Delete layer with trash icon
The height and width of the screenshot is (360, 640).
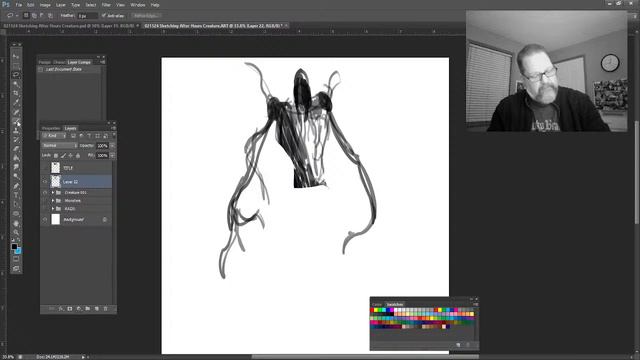pyautogui.click(x=106, y=309)
